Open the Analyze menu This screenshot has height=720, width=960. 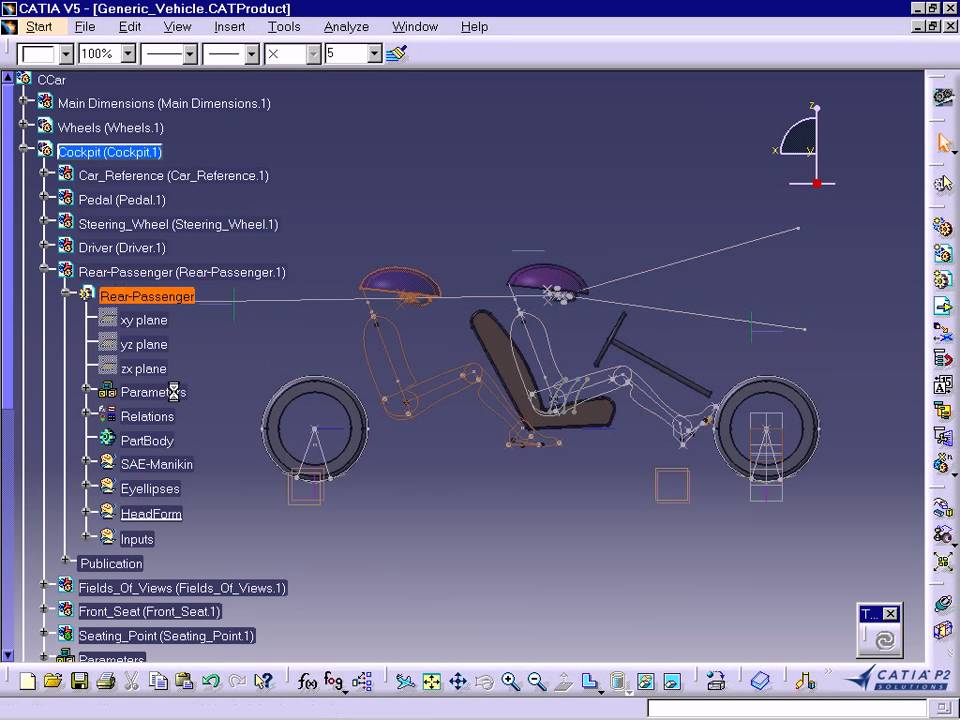pyautogui.click(x=346, y=27)
